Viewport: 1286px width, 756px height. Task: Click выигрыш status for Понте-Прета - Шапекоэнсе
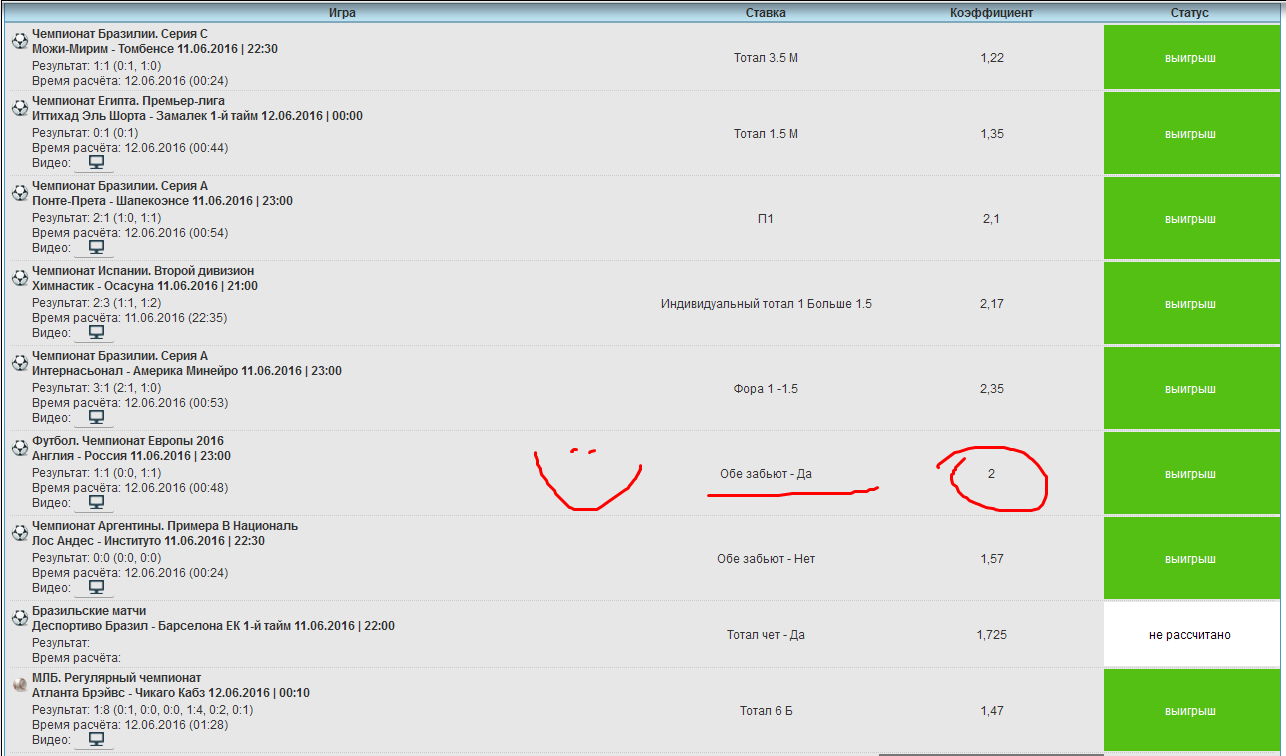[1191, 219]
